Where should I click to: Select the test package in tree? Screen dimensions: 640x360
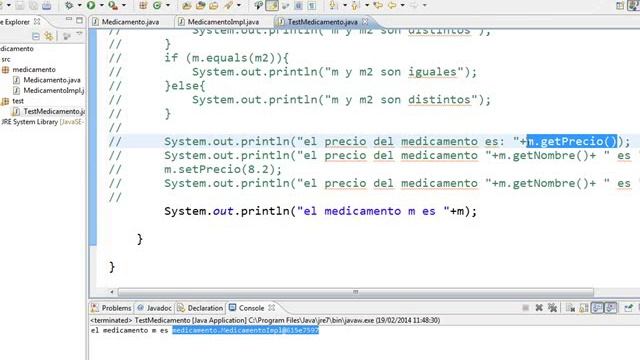click(18, 101)
